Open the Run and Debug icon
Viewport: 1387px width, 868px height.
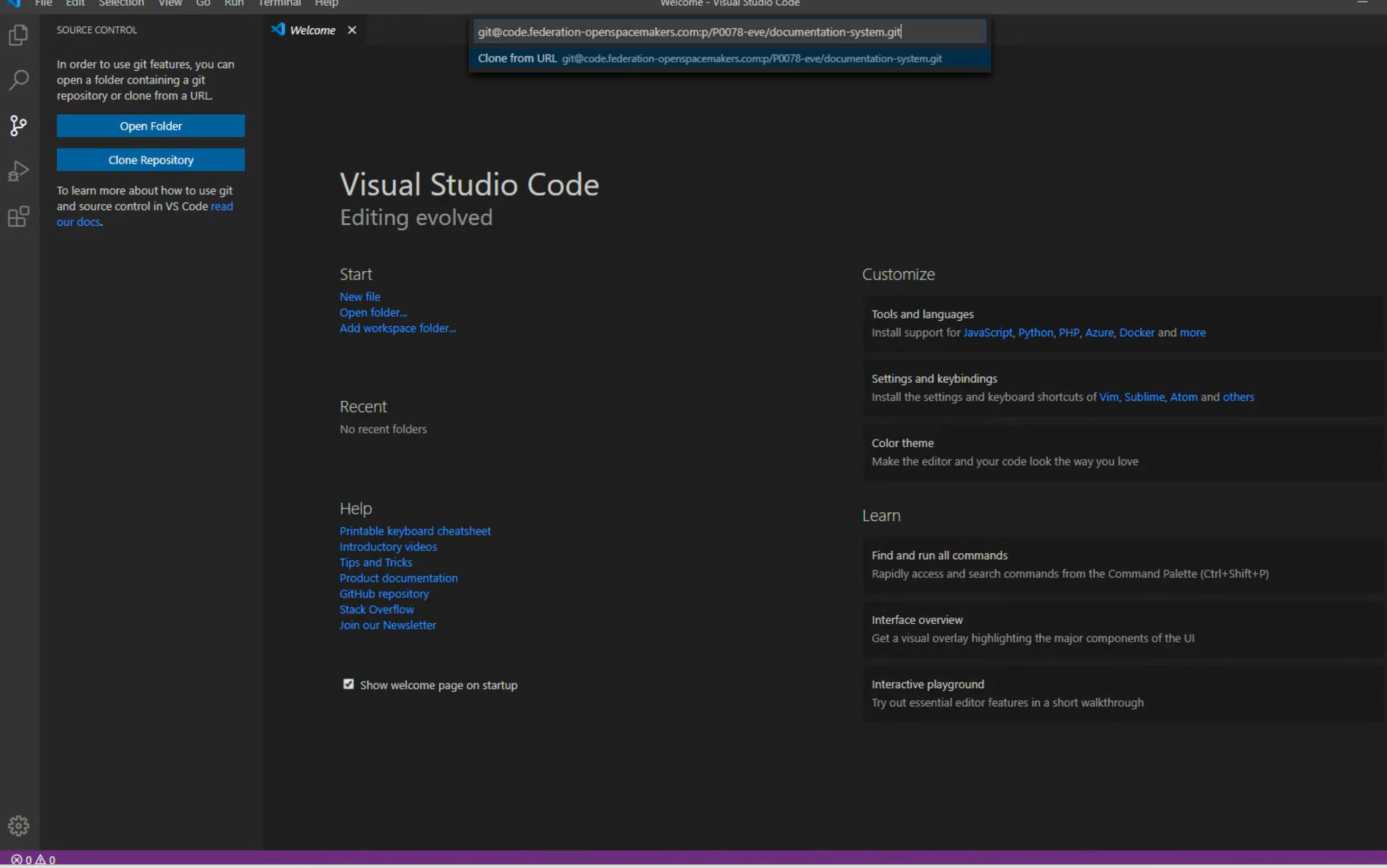(x=18, y=171)
